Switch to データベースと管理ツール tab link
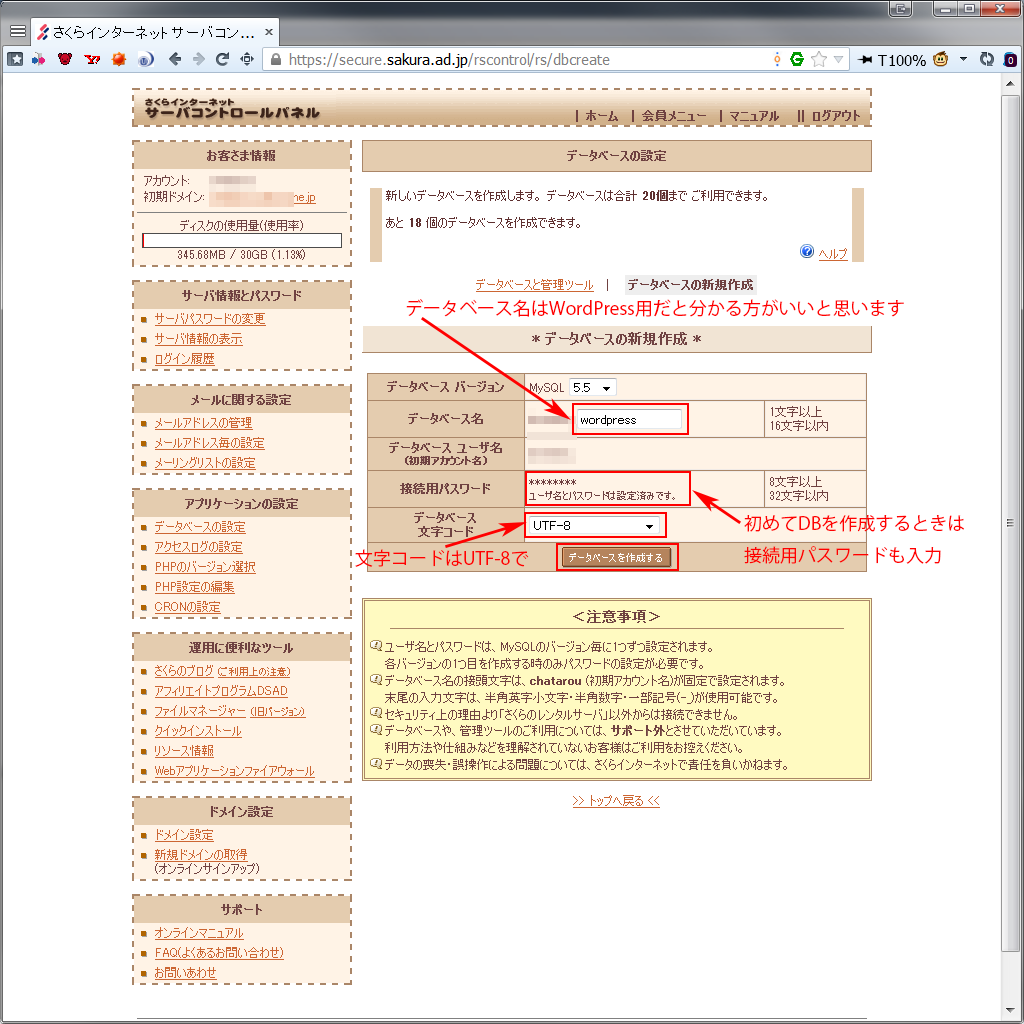The image size is (1024, 1024). [x=534, y=285]
